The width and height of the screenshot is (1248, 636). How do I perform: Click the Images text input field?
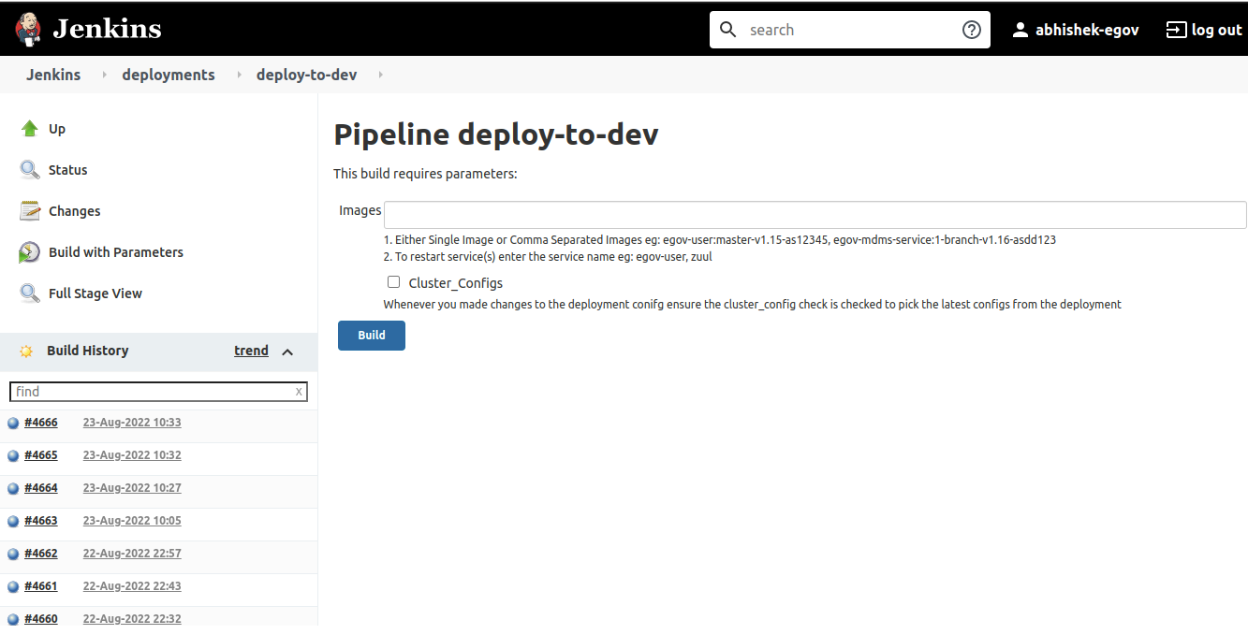pyautogui.click(x=814, y=215)
